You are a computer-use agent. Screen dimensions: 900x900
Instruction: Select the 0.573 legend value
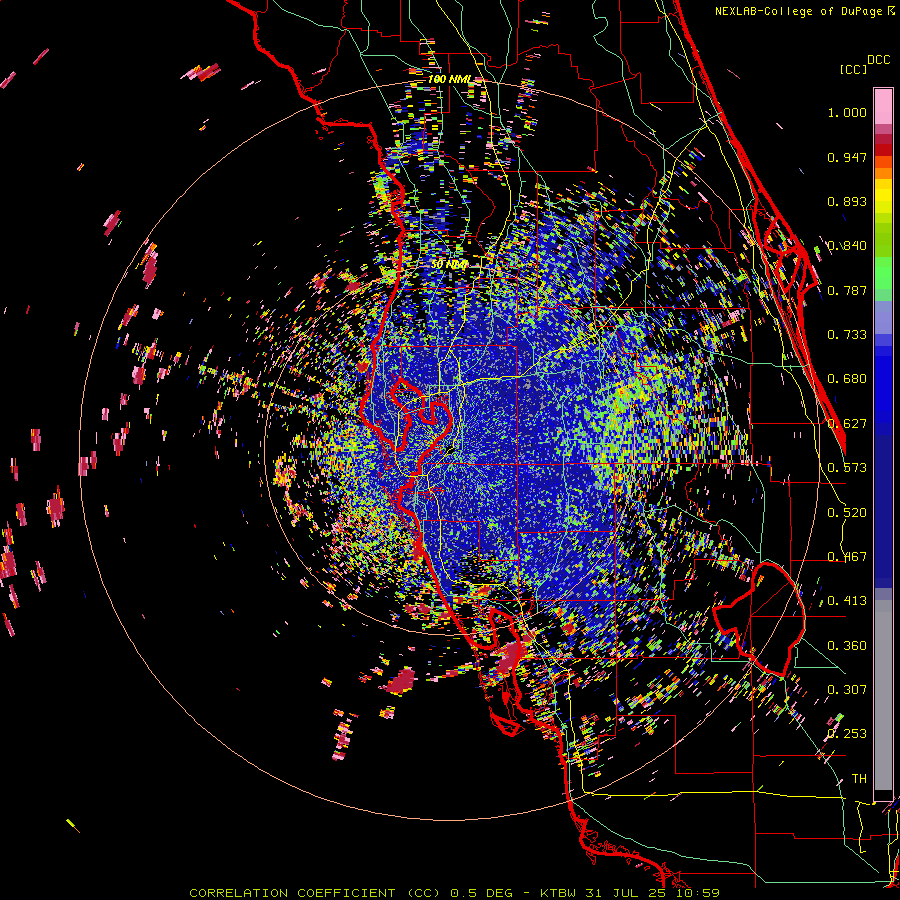pyautogui.click(x=847, y=468)
